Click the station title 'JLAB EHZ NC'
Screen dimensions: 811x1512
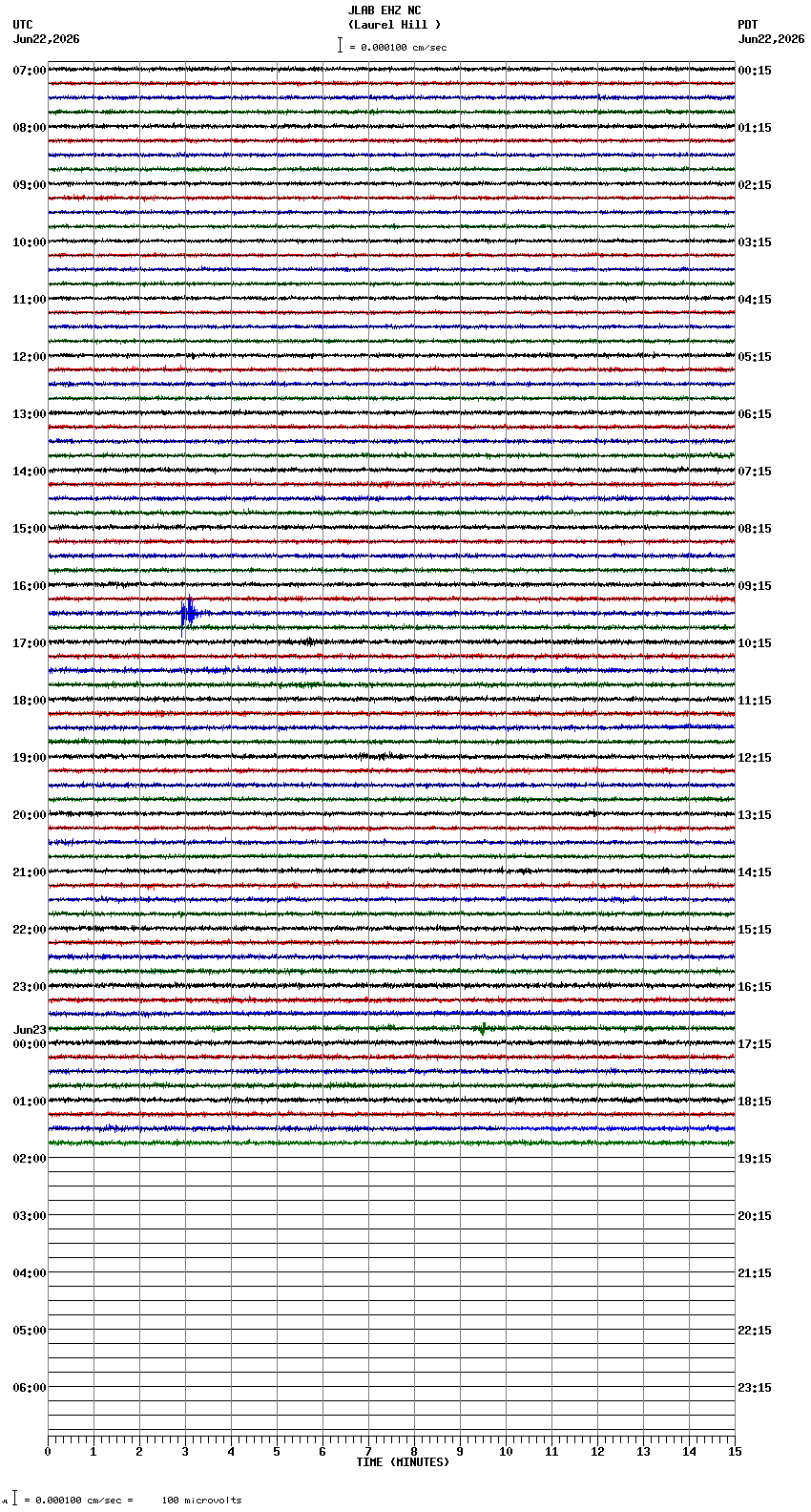click(384, 10)
